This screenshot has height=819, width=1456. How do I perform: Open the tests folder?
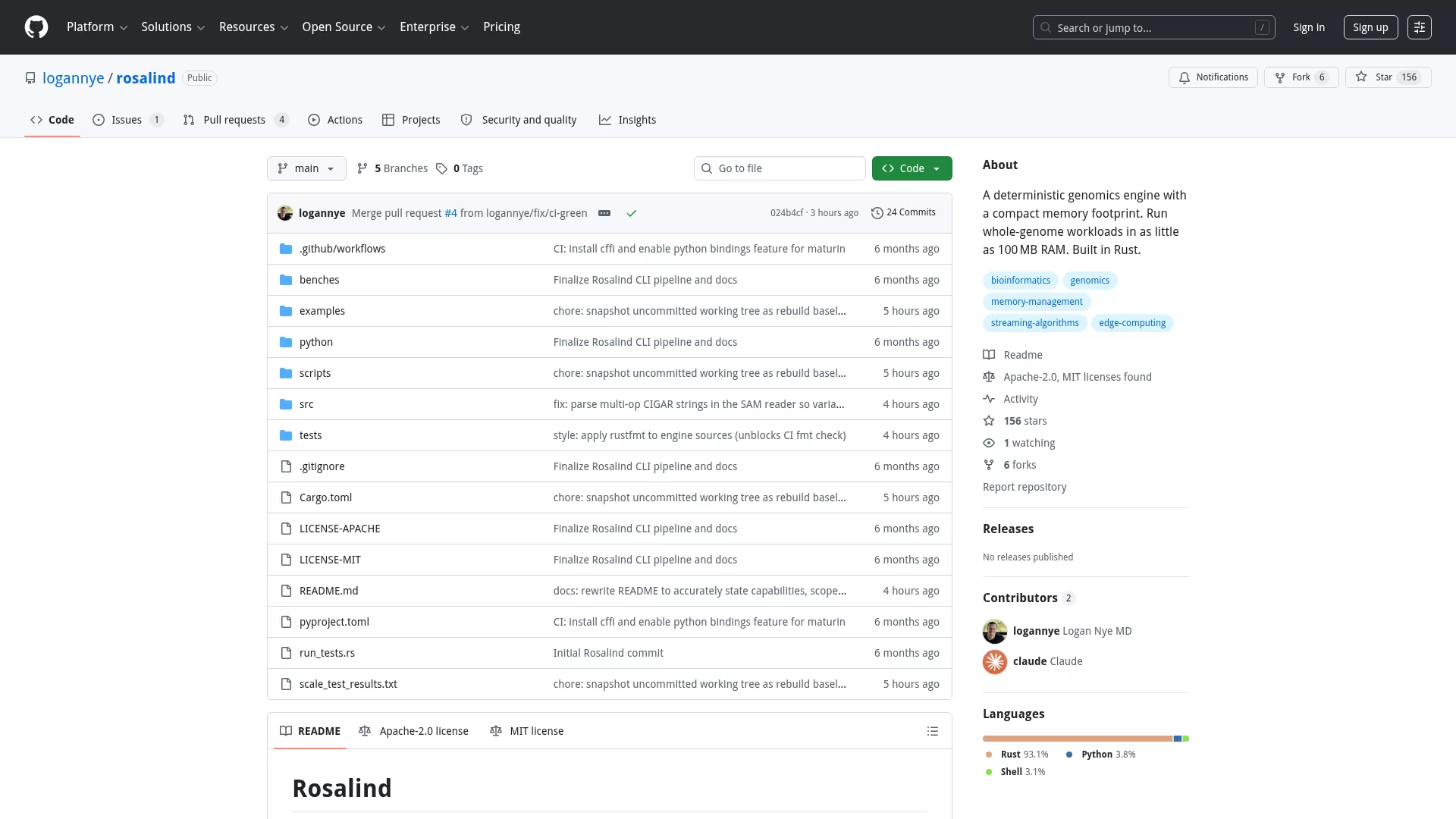(x=311, y=435)
